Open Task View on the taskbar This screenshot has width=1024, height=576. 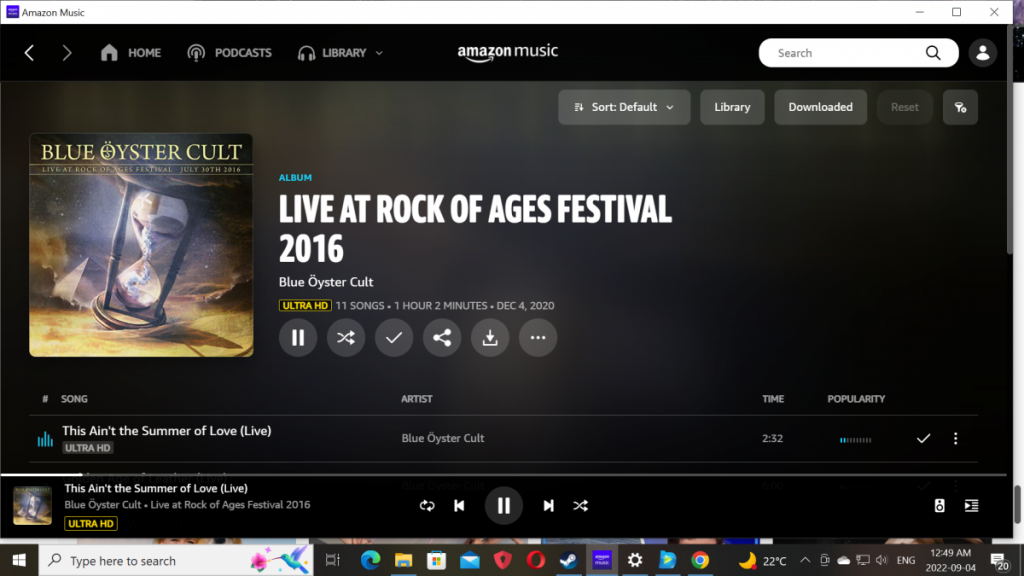pyautogui.click(x=333, y=560)
